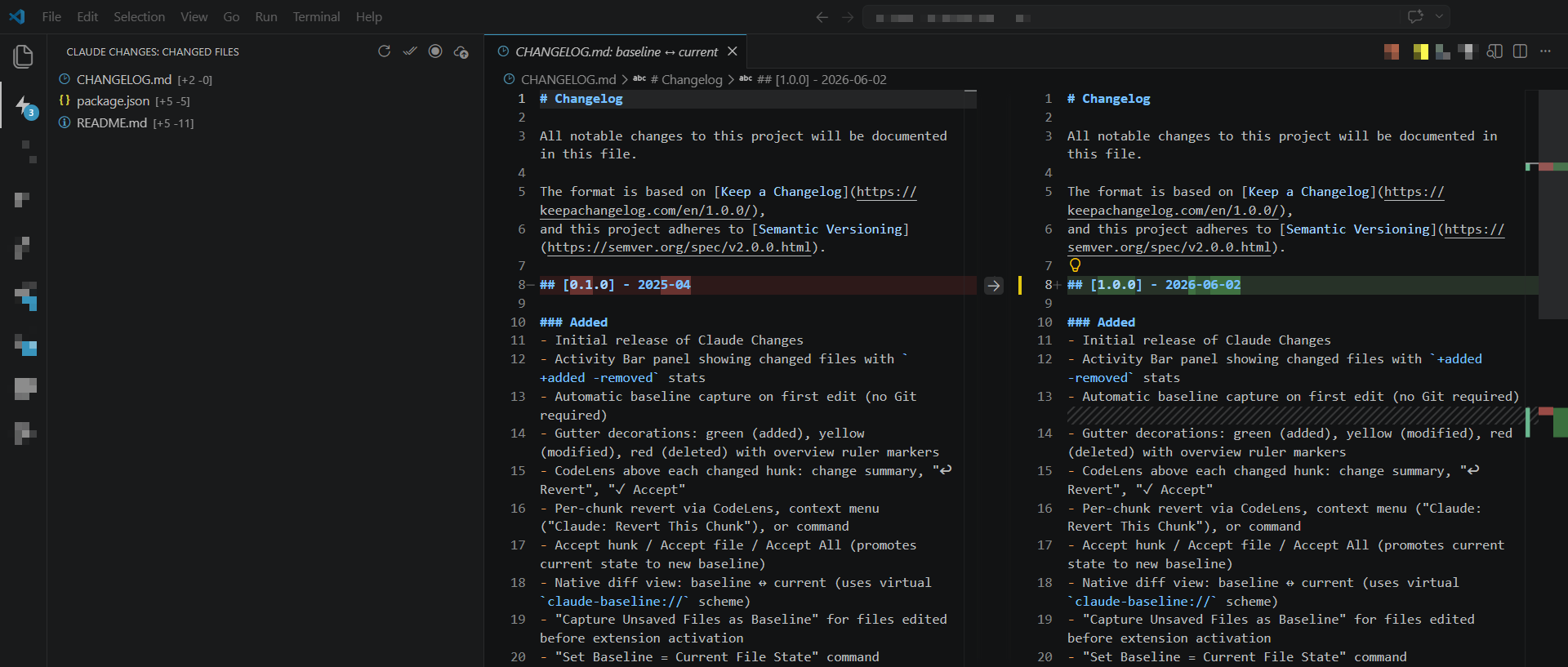Image resolution: width=1568 pixels, height=667 pixels.
Task: Click the minimap on the right edge
Action: pyautogui.click(x=1552, y=204)
